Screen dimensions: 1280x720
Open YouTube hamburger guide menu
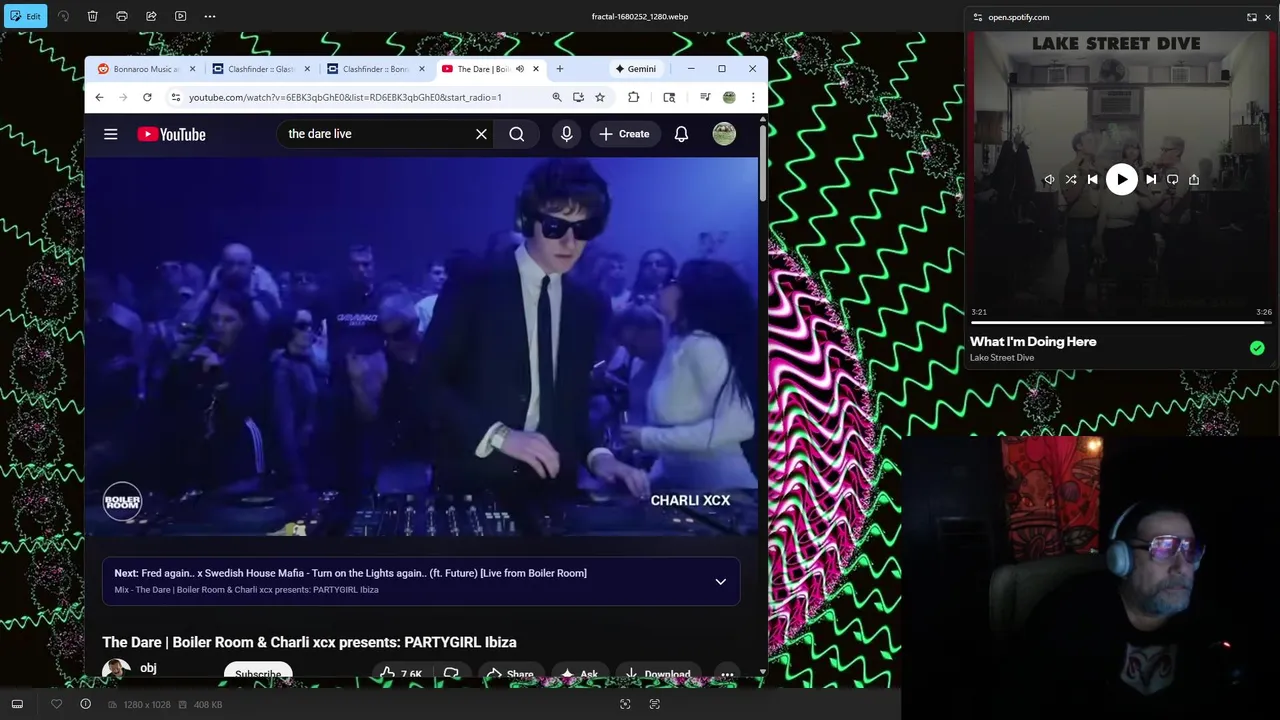pos(111,134)
